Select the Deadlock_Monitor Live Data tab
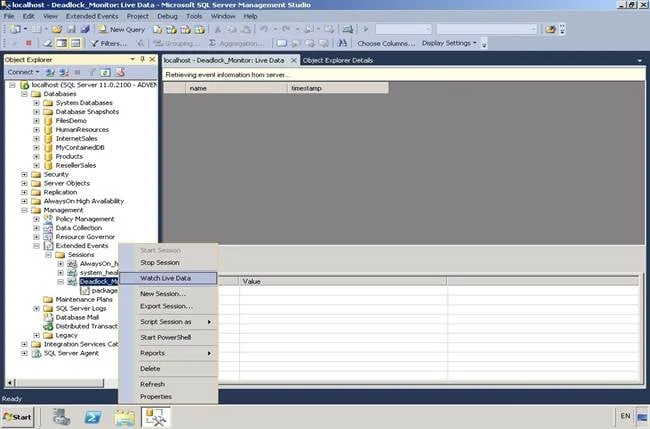The image size is (650, 429). [224, 60]
